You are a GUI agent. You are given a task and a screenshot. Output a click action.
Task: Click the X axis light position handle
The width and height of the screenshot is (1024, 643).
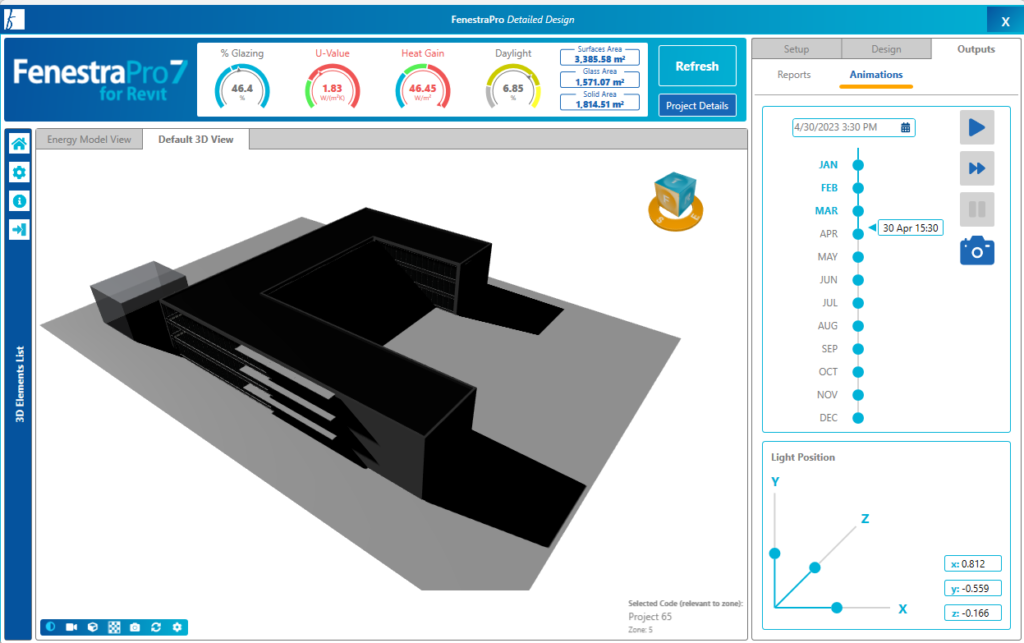pyautogui.click(x=837, y=608)
